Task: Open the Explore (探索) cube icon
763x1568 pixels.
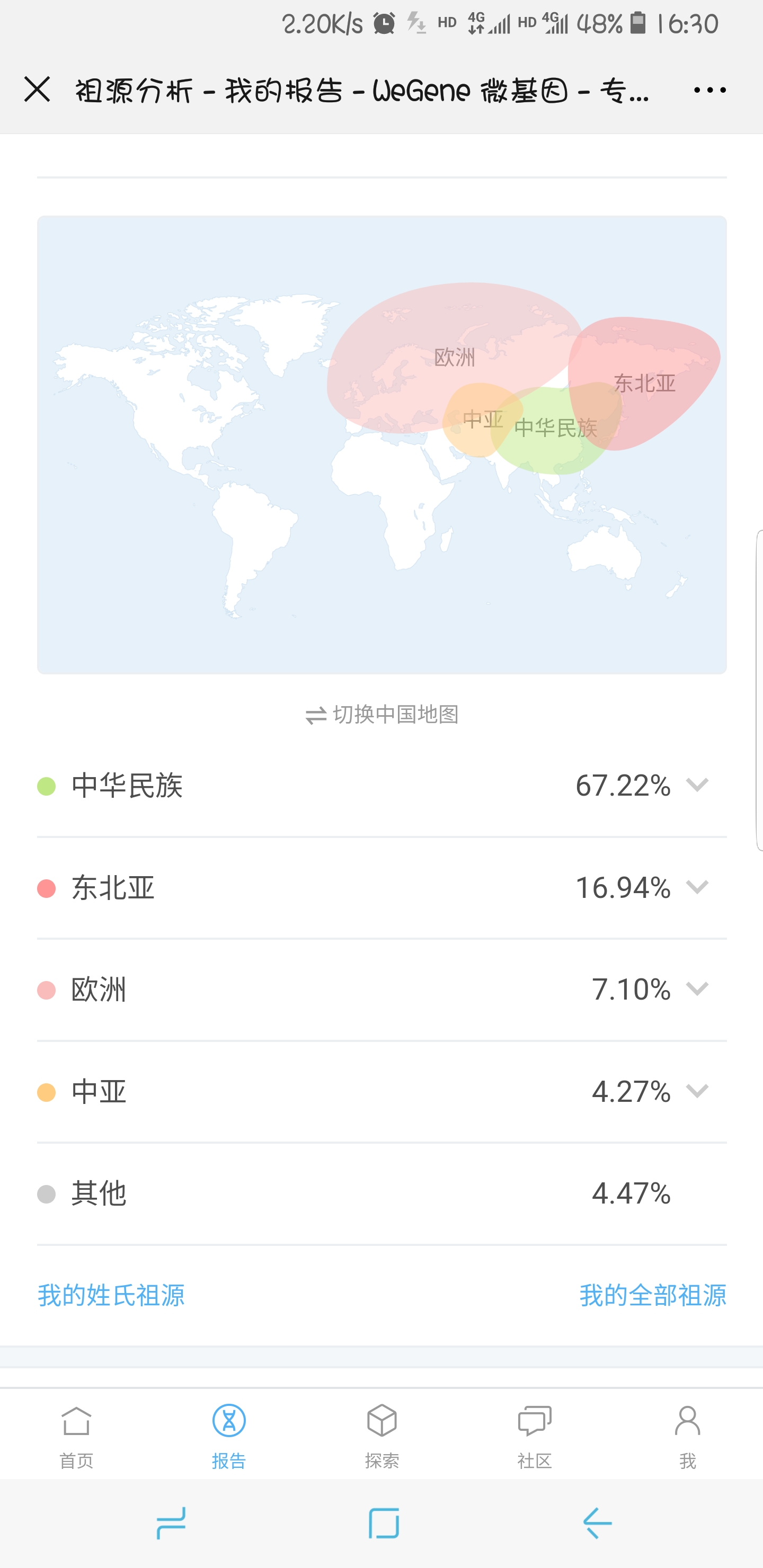Action: point(382,1433)
